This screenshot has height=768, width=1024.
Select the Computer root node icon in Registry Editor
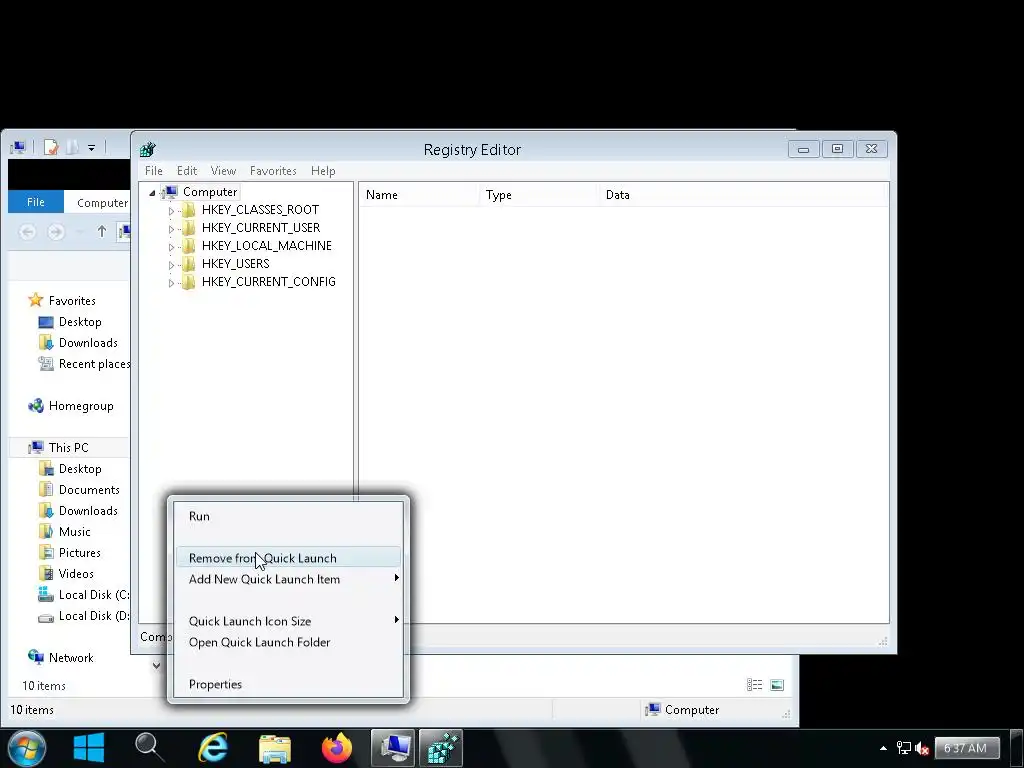(x=171, y=192)
